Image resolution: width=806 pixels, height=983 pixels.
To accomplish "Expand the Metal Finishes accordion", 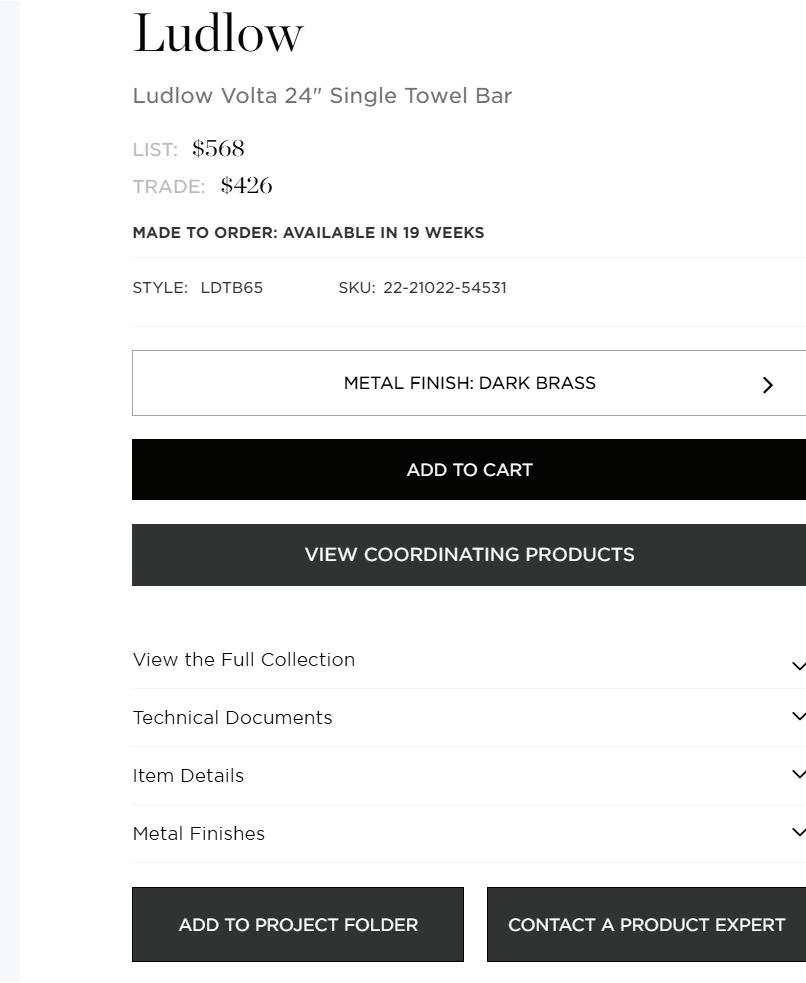I will [x=199, y=834].
